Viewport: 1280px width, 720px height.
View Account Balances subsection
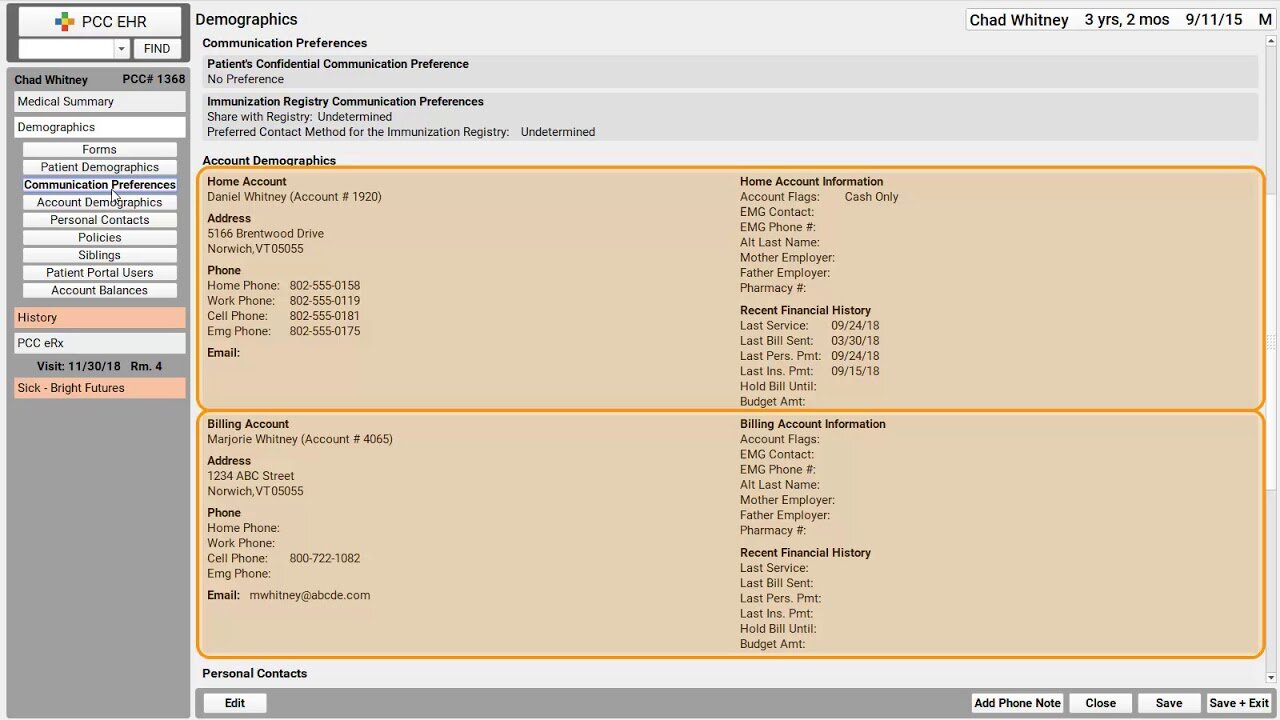pyautogui.click(x=99, y=291)
